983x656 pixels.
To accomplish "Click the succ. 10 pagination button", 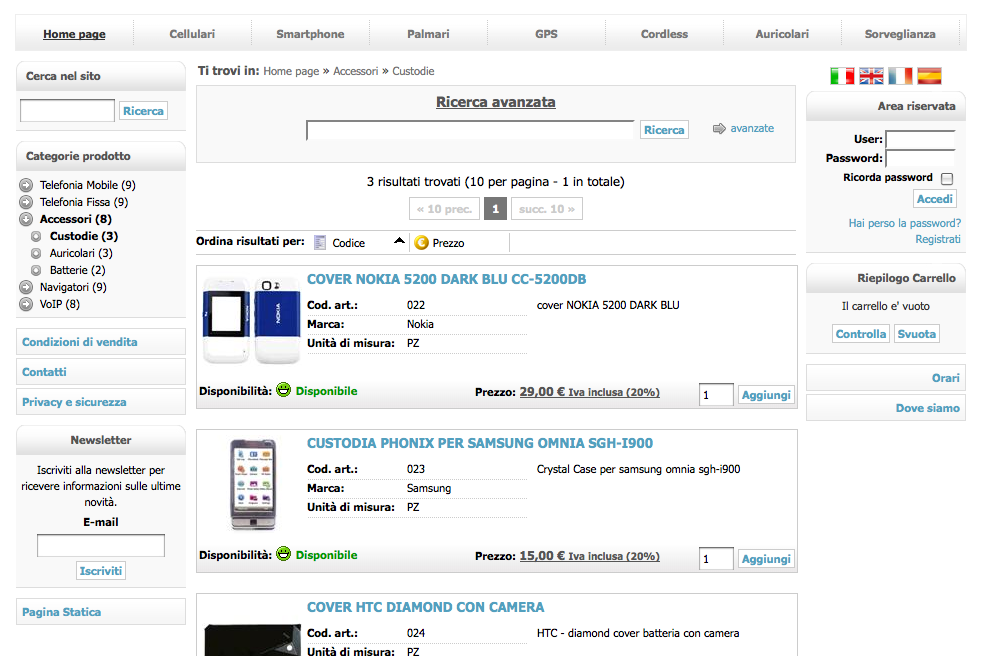I will pos(547,209).
